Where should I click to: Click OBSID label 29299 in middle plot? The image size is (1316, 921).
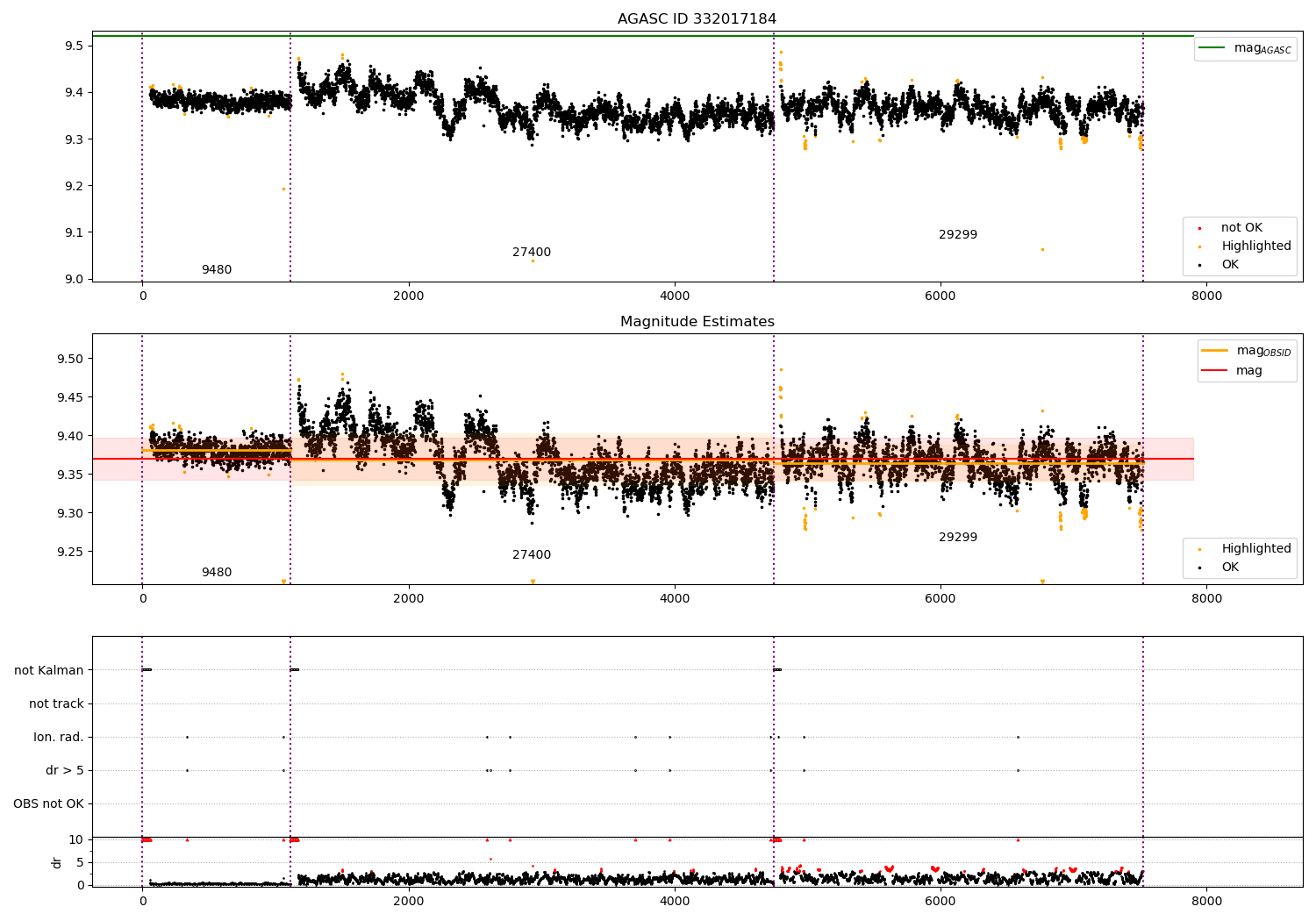click(x=958, y=538)
